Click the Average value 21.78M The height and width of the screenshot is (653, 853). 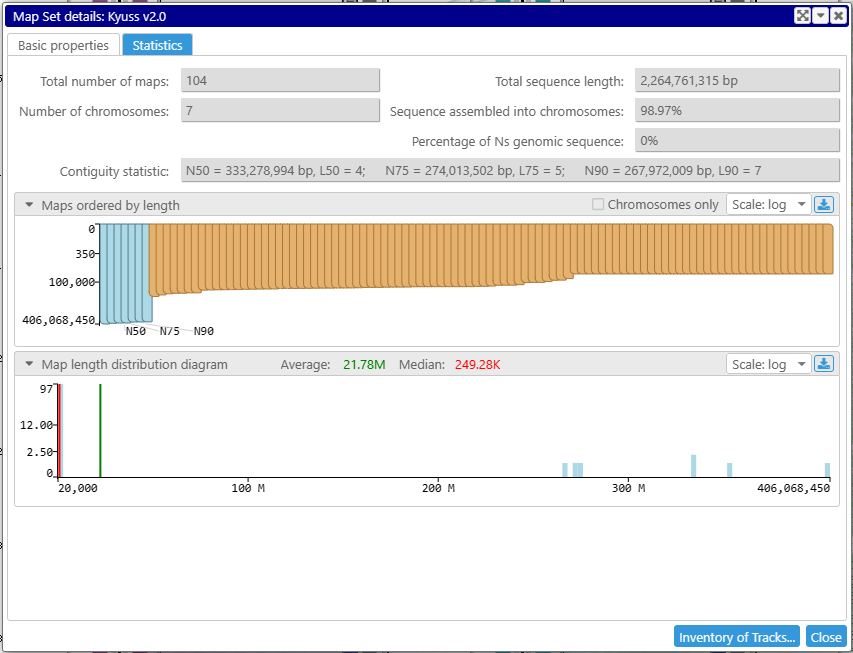coord(364,364)
